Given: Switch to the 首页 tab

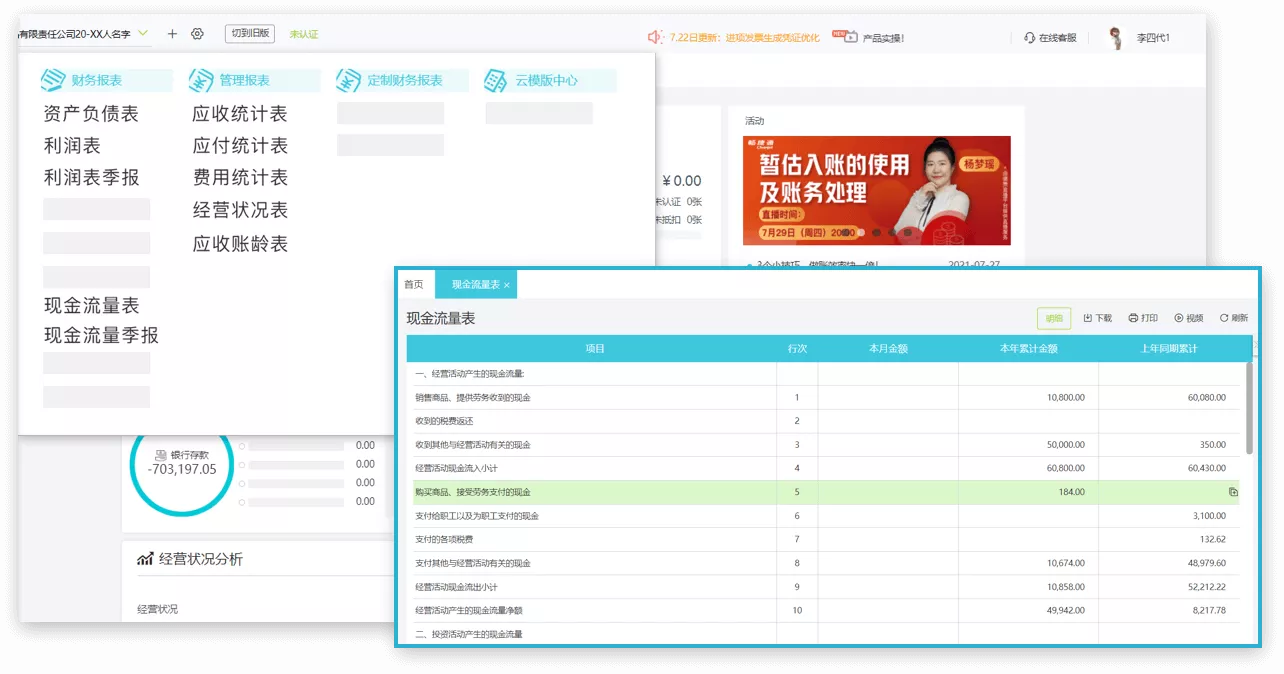Looking at the screenshot, I should point(414,284).
